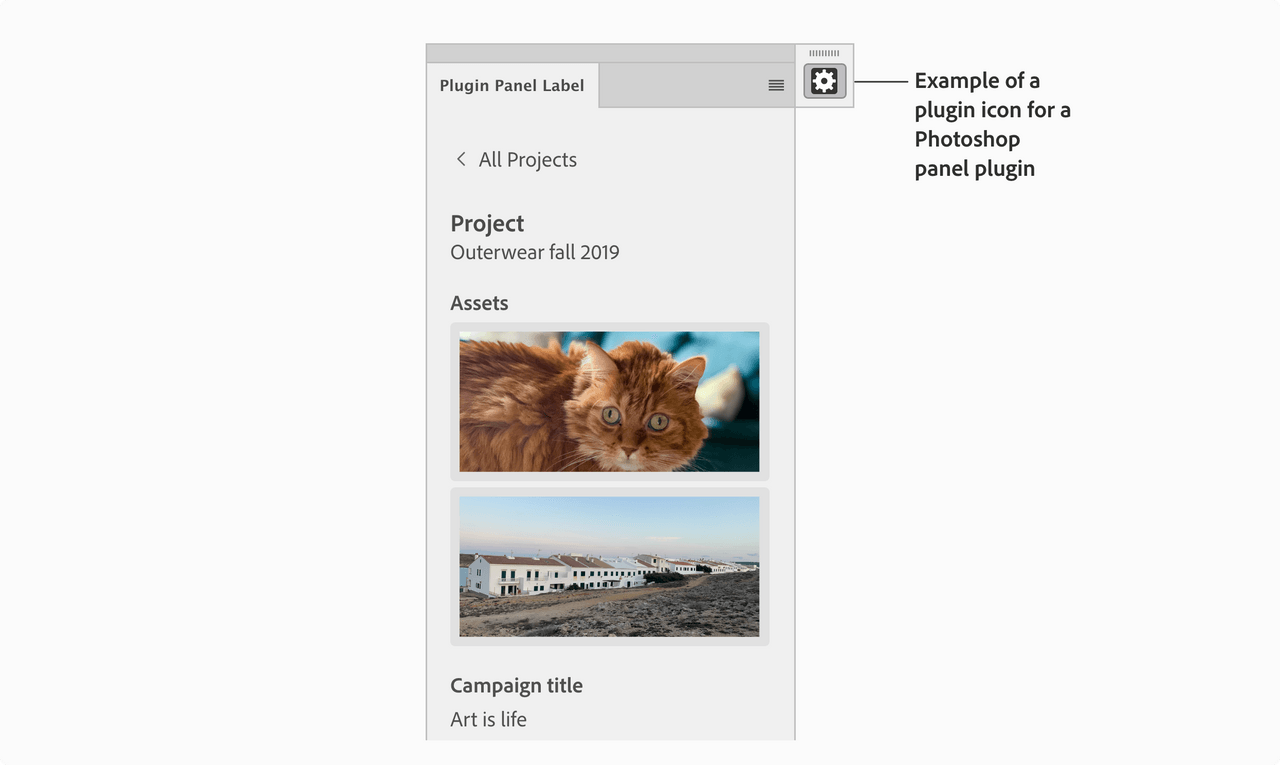Click the hamburger lines in the panel header
1280x765 pixels.
pyautogui.click(x=776, y=85)
